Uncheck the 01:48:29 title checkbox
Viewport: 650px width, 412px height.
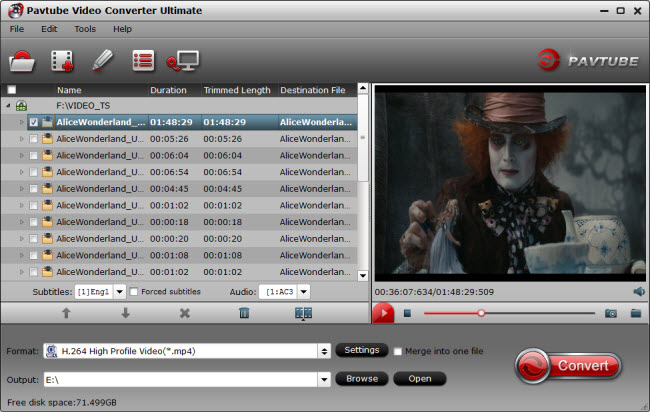pyautogui.click(x=34, y=122)
